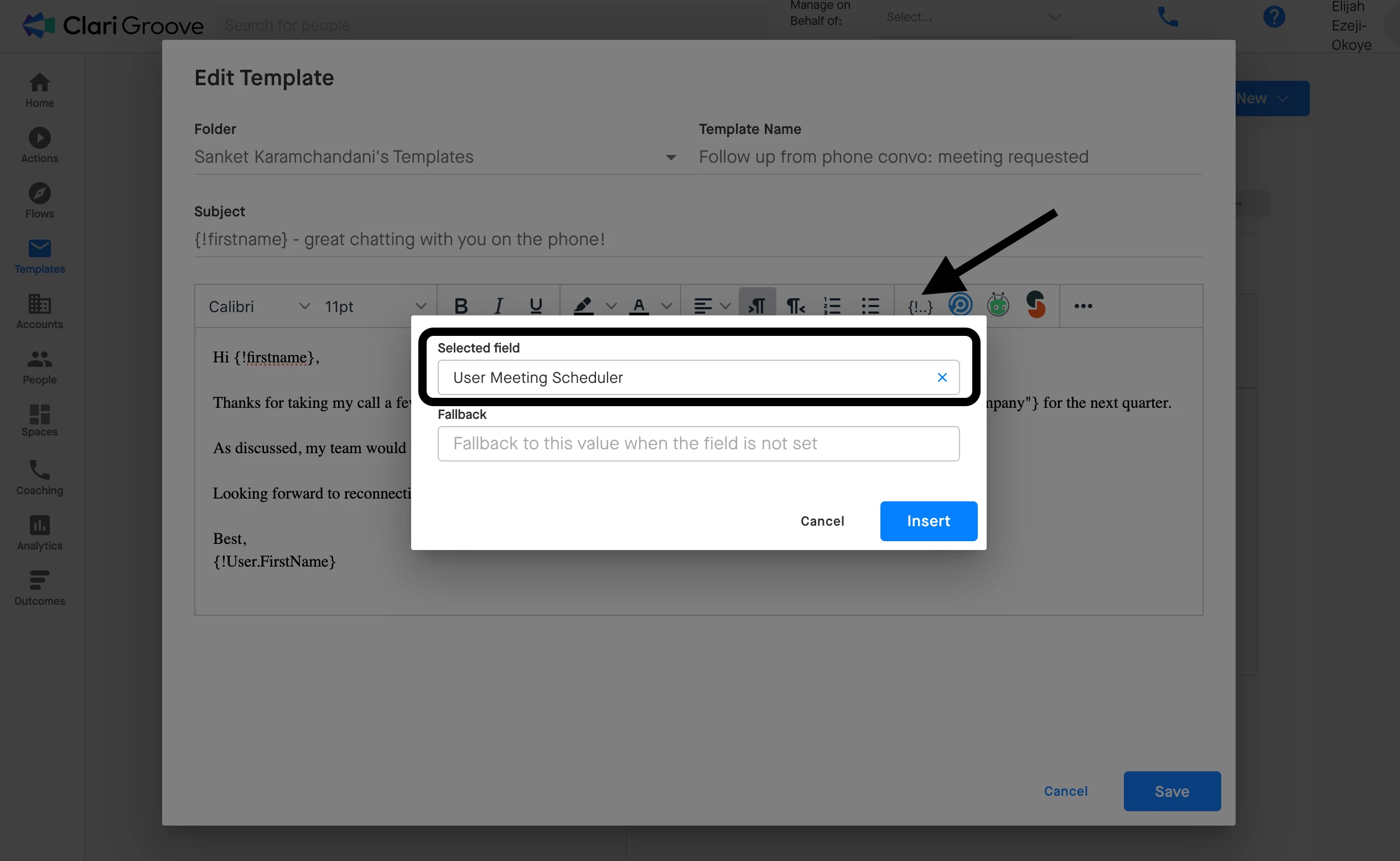Click the green and orange S toolbar icon
This screenshot has height=861, width=1400.
click(1036, 305)
